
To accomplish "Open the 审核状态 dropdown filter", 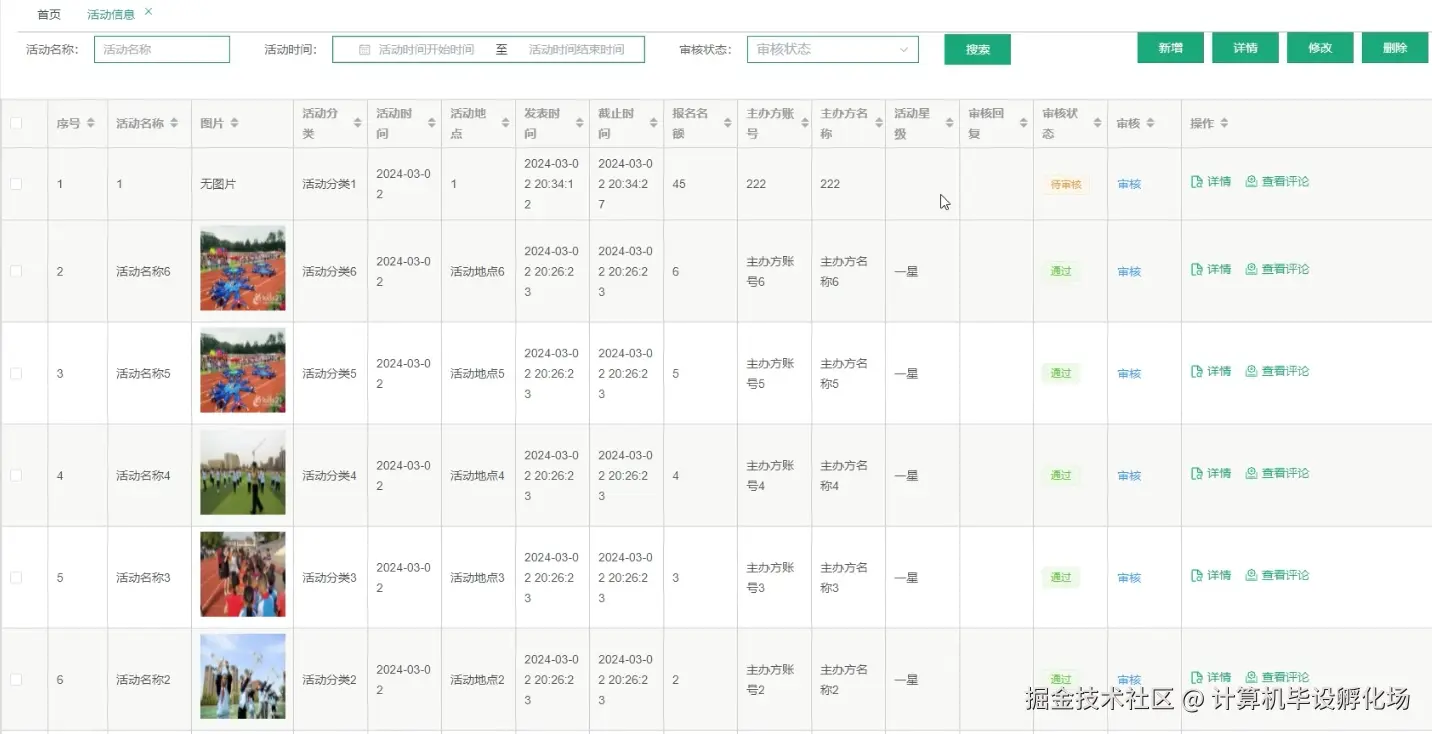I will tap(832, 49).
